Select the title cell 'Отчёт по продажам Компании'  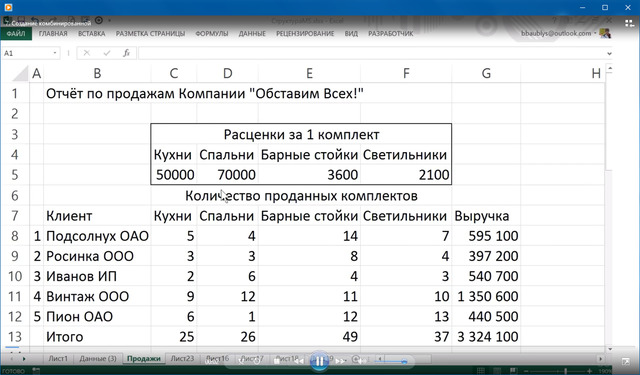(x=204, y=93)
